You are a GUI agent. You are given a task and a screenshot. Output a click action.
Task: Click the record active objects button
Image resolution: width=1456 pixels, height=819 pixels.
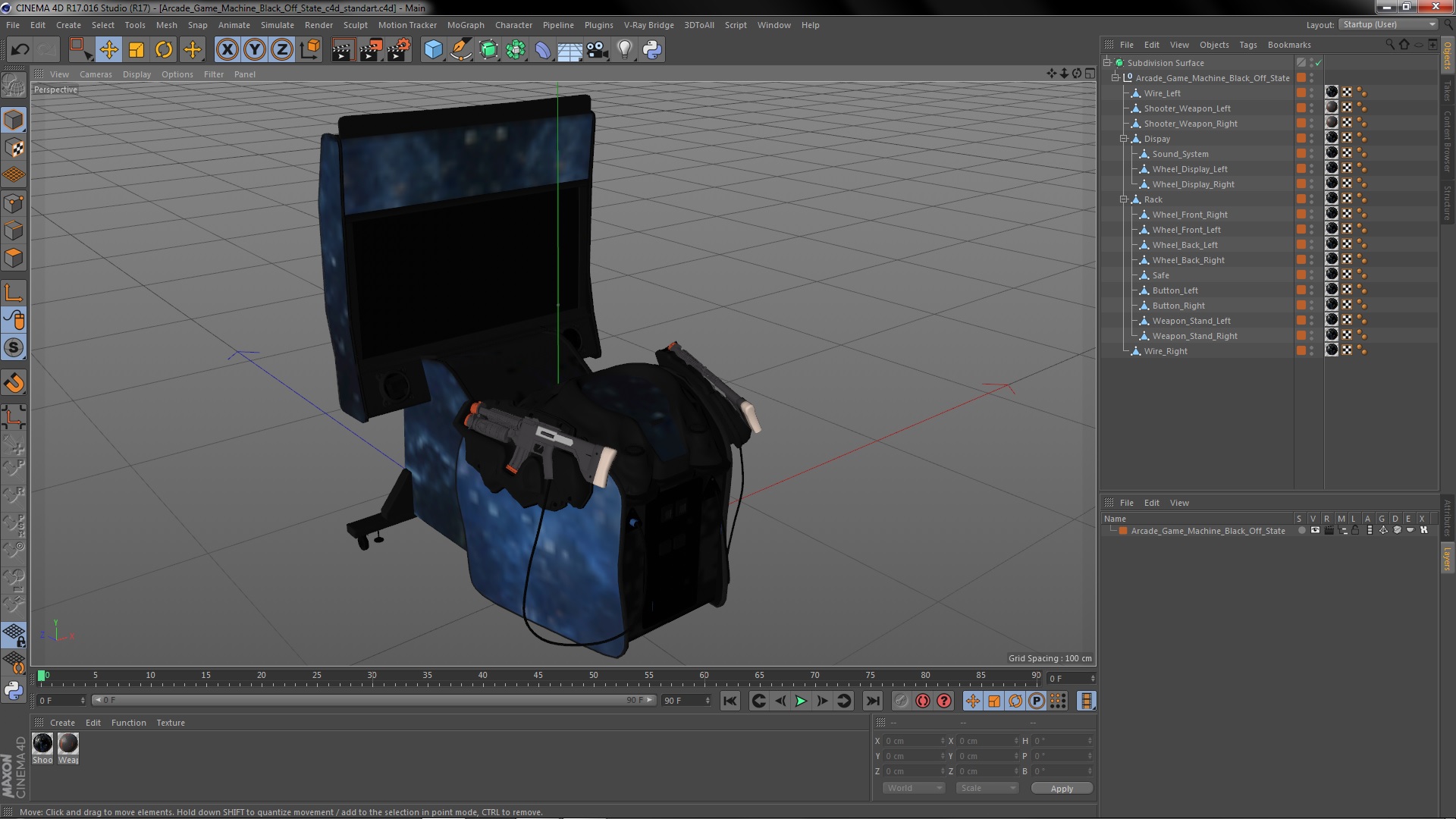(x=901, y=701)
